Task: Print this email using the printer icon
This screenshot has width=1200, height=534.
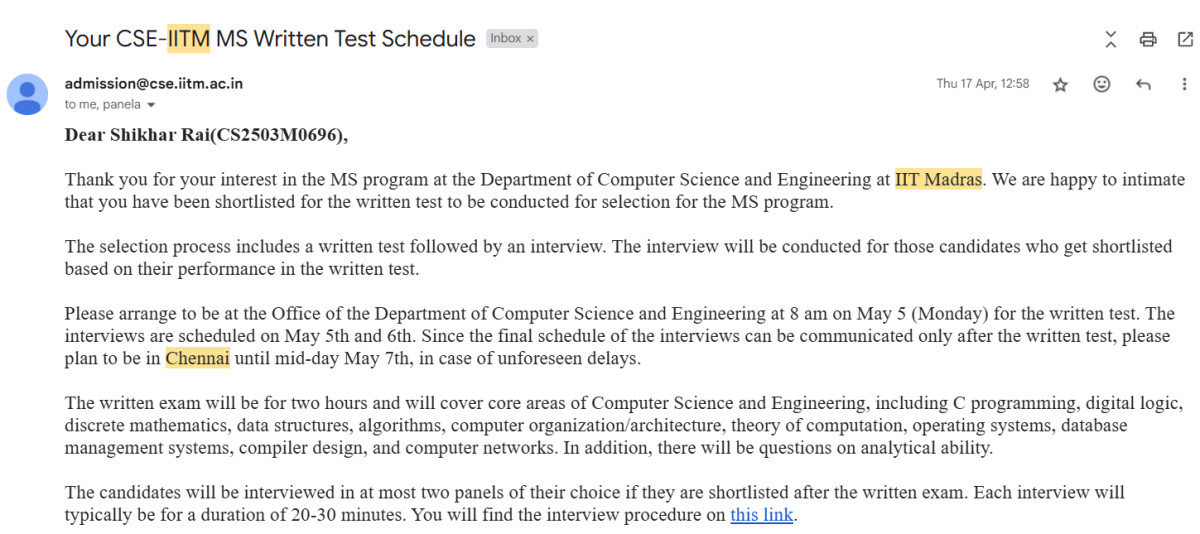Action: 1148,40
